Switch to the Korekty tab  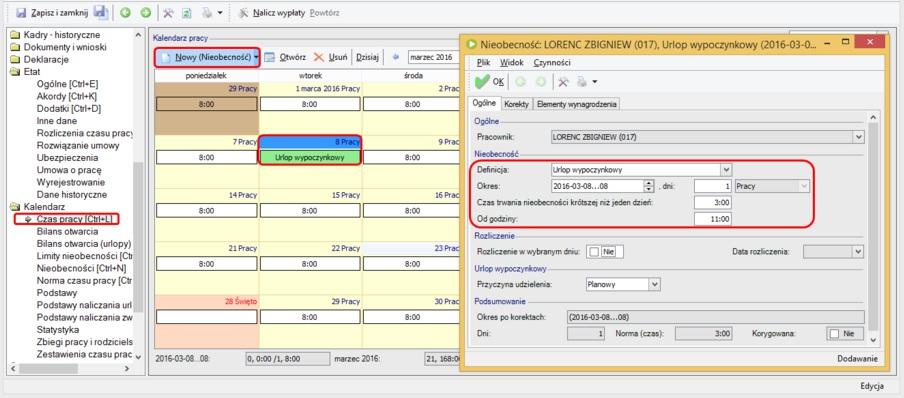point(516,104)
